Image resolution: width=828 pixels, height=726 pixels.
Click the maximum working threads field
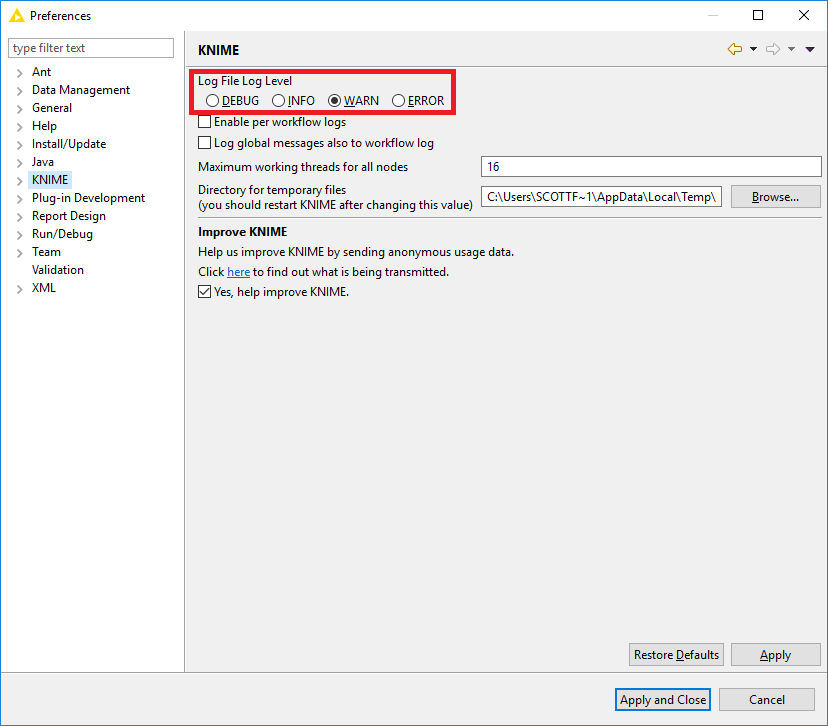(x=651, y=167)
